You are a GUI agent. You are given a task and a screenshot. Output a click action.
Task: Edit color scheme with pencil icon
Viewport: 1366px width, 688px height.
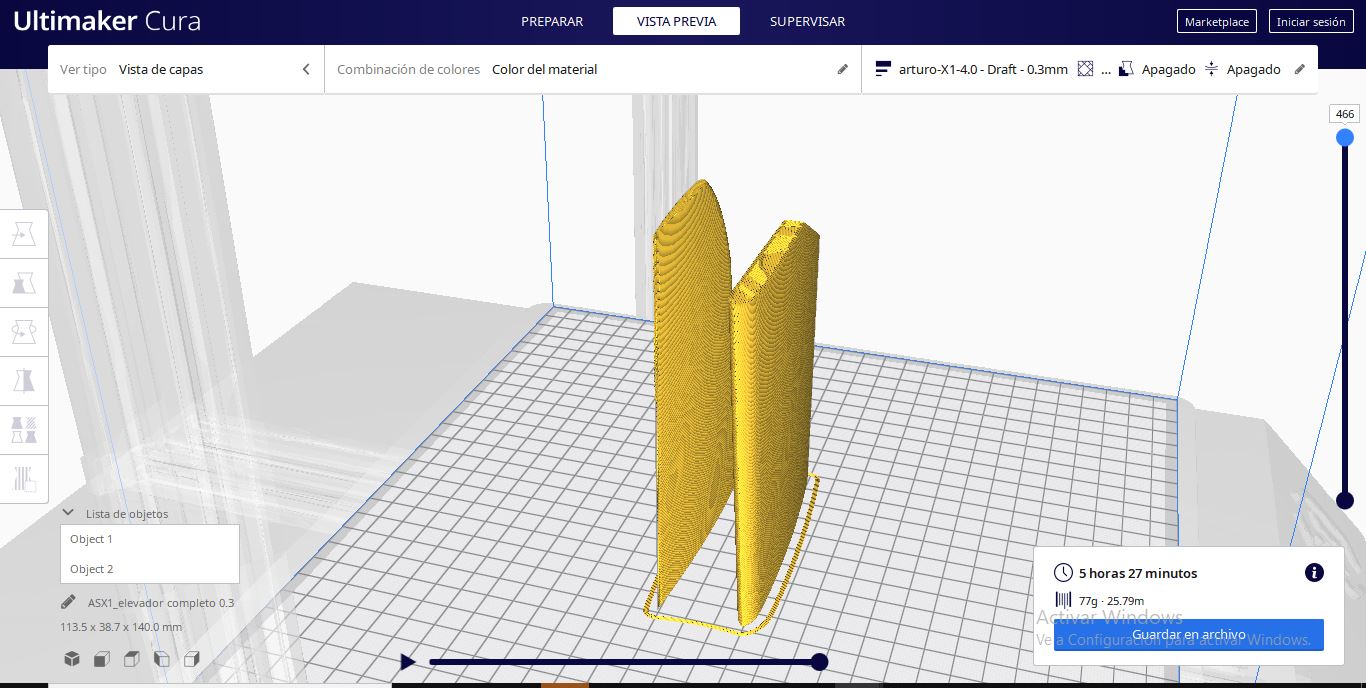(843, 69)
